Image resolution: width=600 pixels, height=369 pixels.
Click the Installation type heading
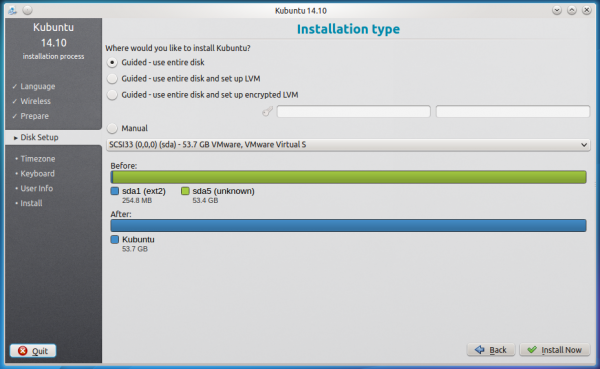[x=348, y=29]
